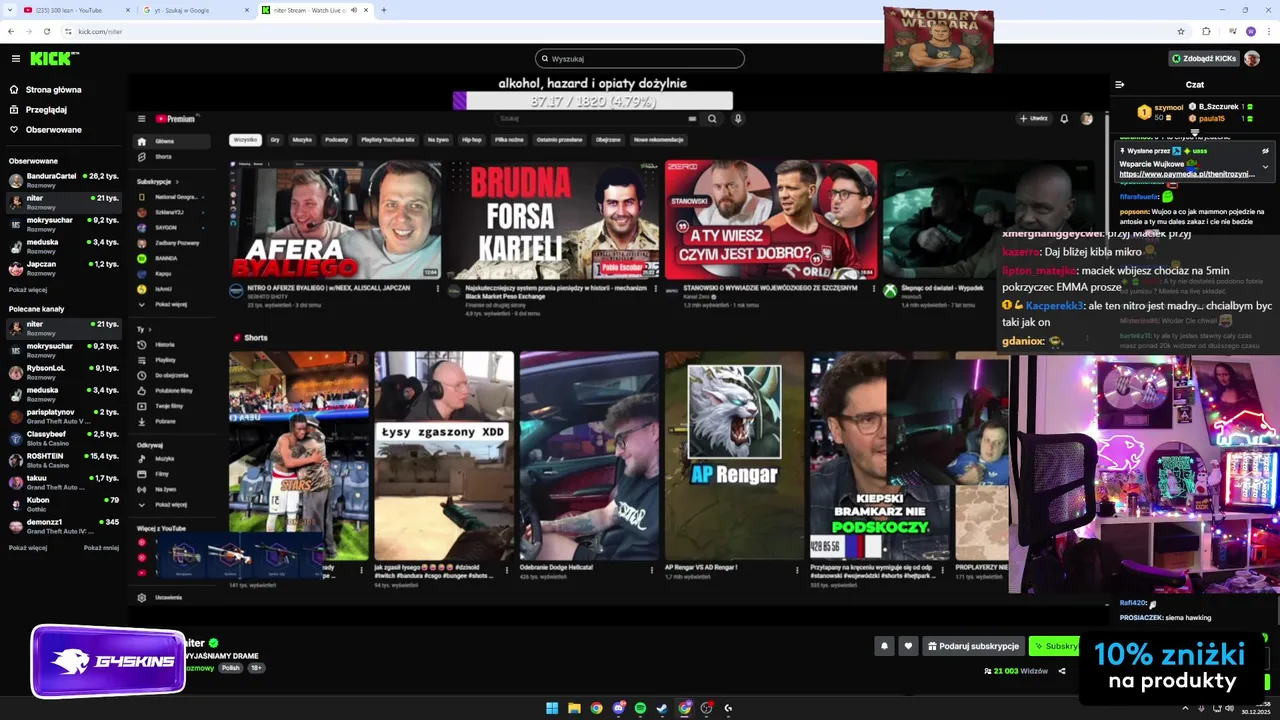Click YouTube Premium logo in stream

(x=175, y=119)
